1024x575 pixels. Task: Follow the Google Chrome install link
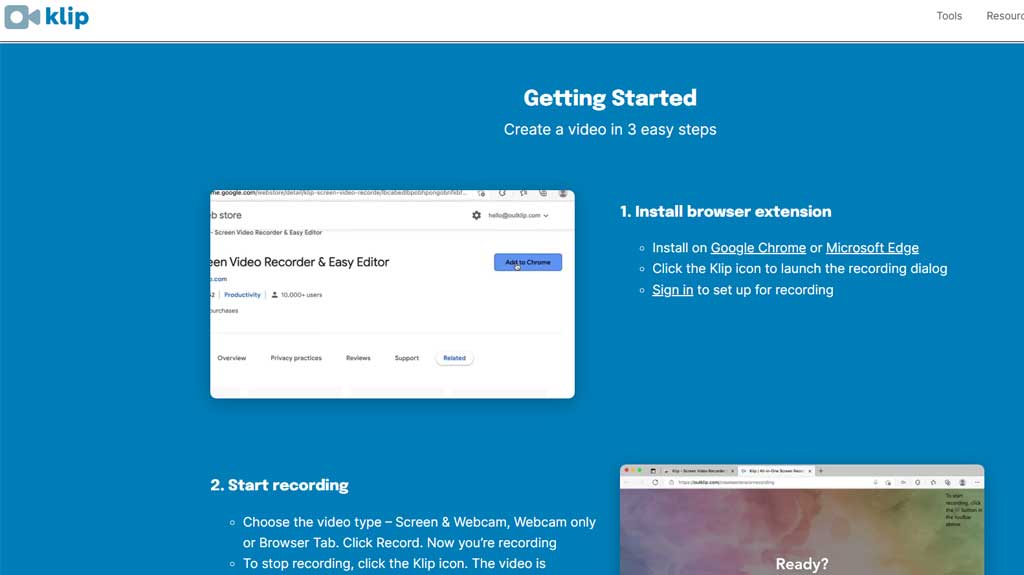tap(758, 248)
